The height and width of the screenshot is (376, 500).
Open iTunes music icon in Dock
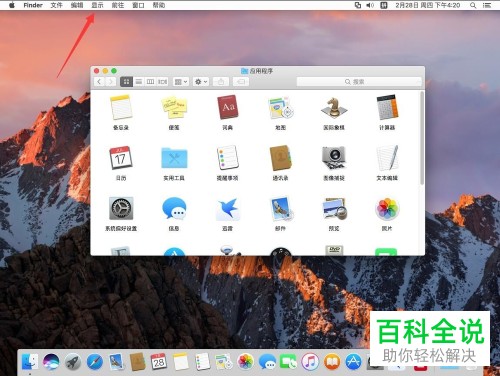[310, 362]
